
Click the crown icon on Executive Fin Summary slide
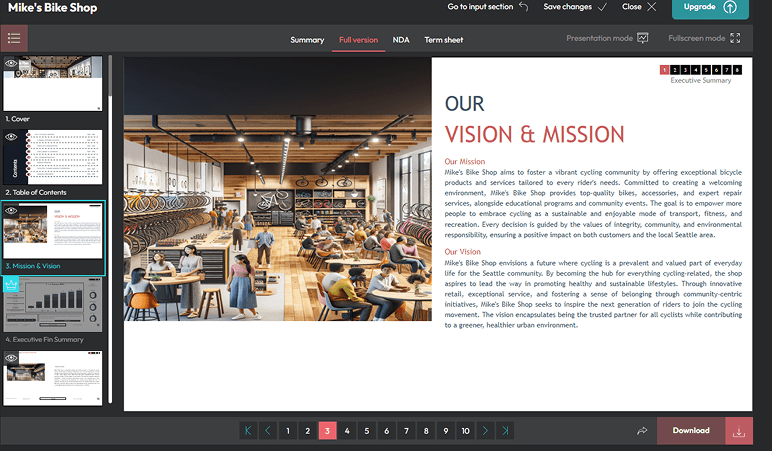coord(11,284)
